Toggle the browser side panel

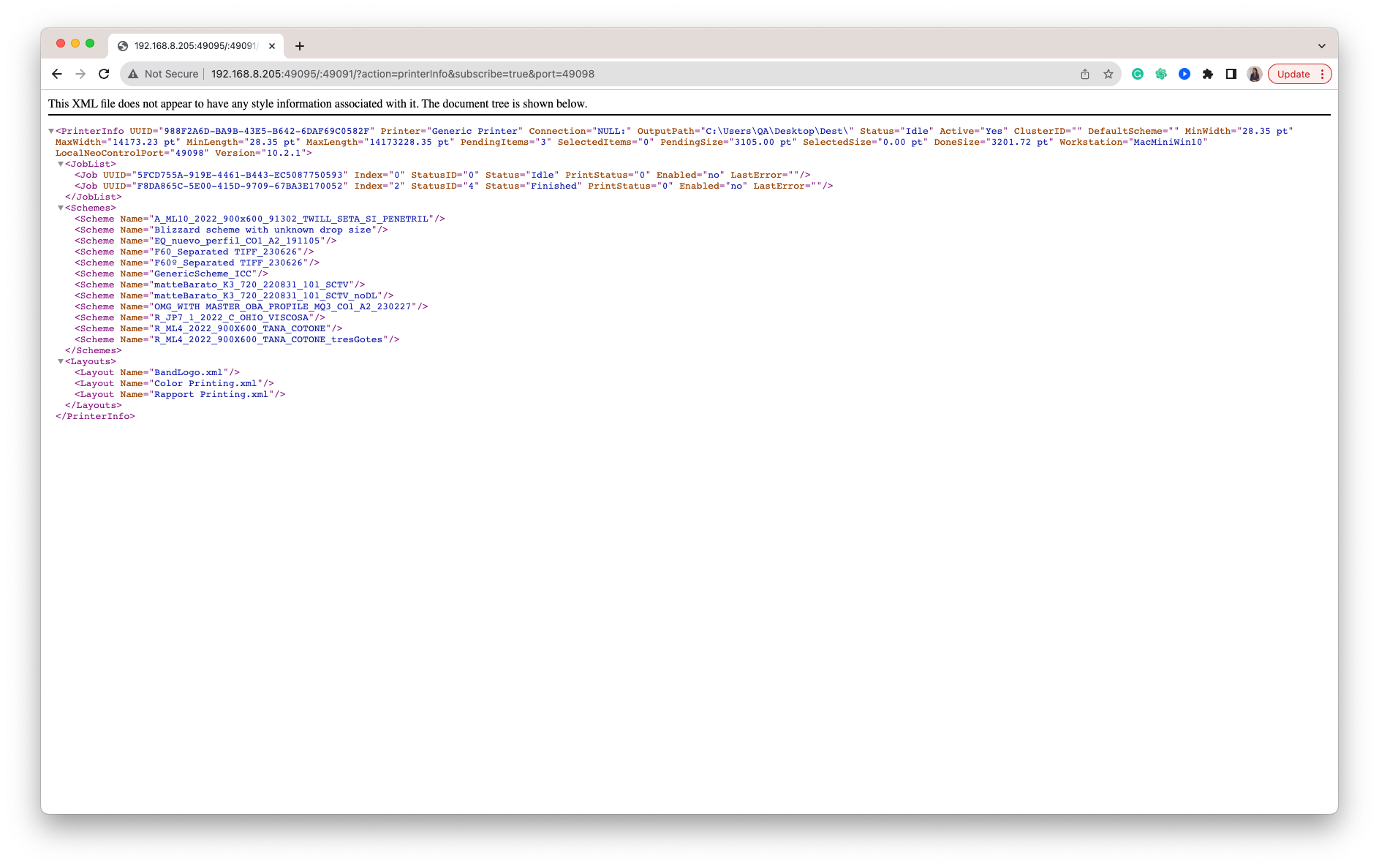(1231, 74)
